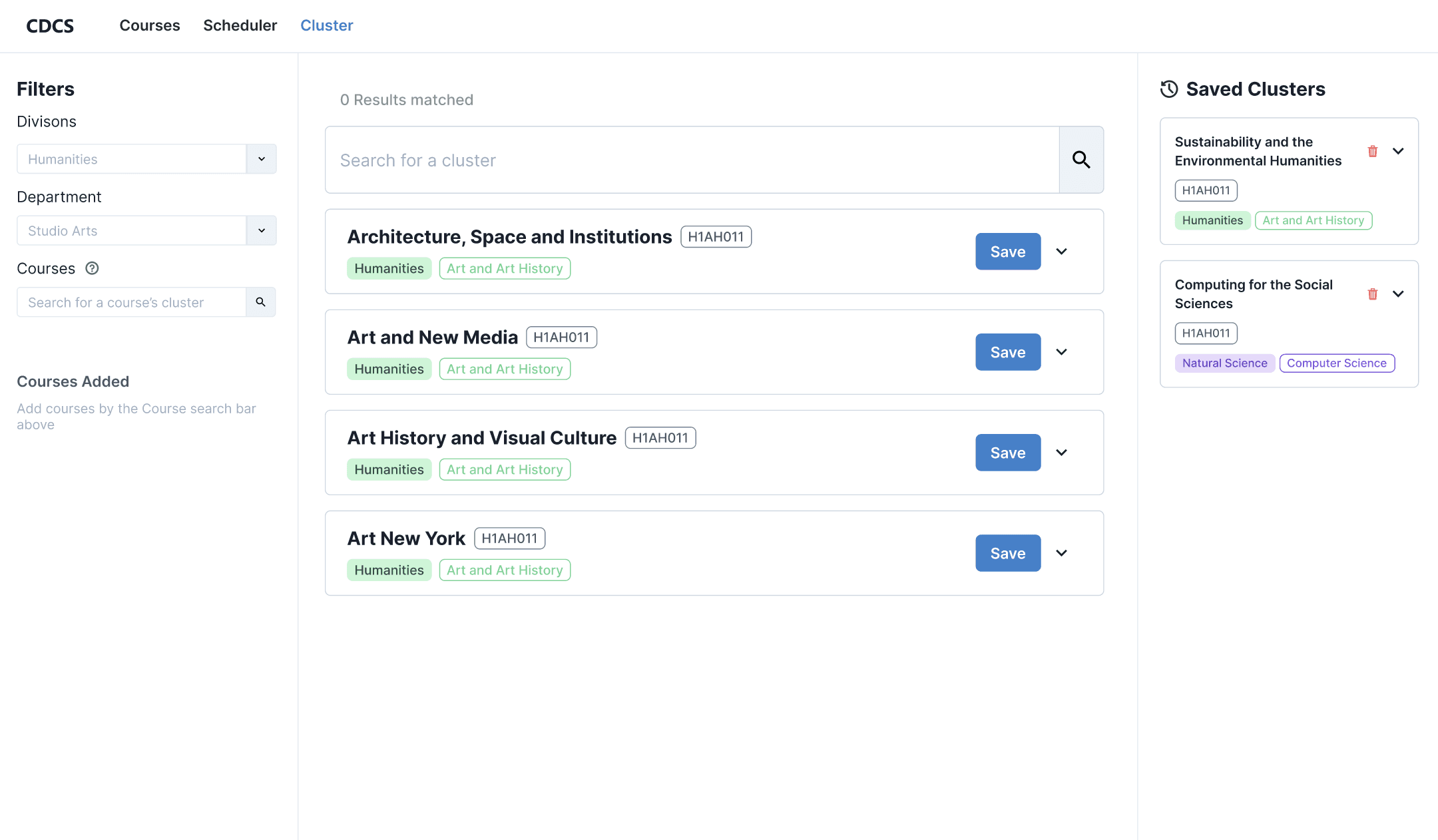Viewport: 1438px width, 840px height.
Task: Expand the Sustainability saved cluster card
Action: (1398, 151)
